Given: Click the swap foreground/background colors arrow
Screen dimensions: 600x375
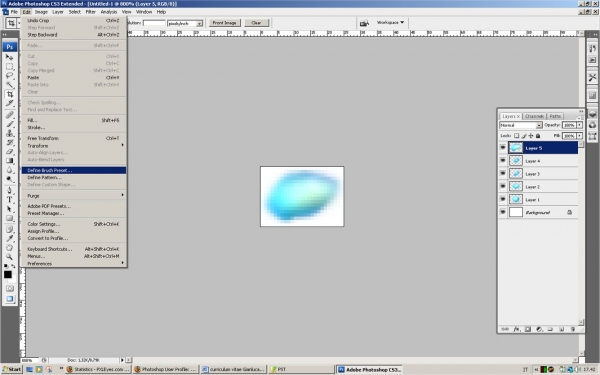Looking at the screenshot, I should click(x=13, y=266).
